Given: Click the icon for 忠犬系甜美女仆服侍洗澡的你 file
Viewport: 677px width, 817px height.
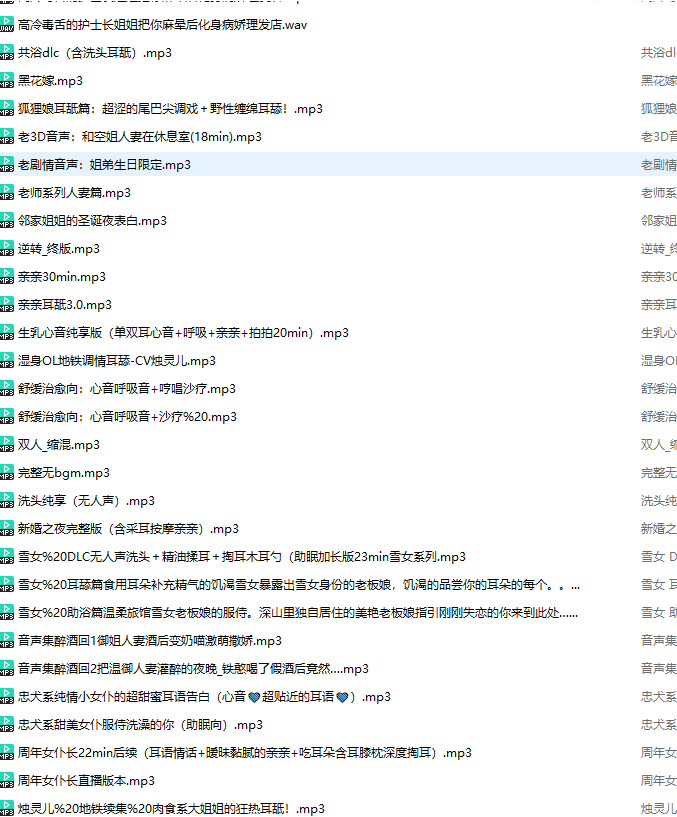Looking at the screenshot, I should click(x=7, y=725).
